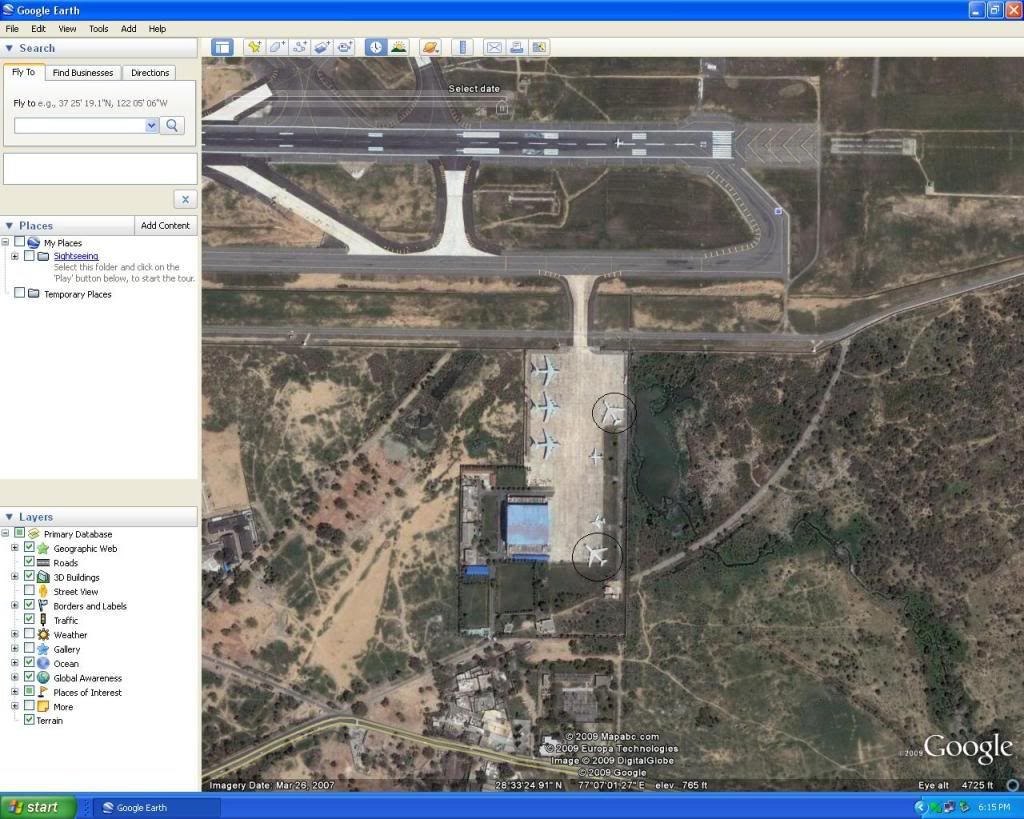Image resolution: width=1024 pixels, height=819 pixels.
Task: Click View in Google Maps toolbar icon
Action: (539, 47)
